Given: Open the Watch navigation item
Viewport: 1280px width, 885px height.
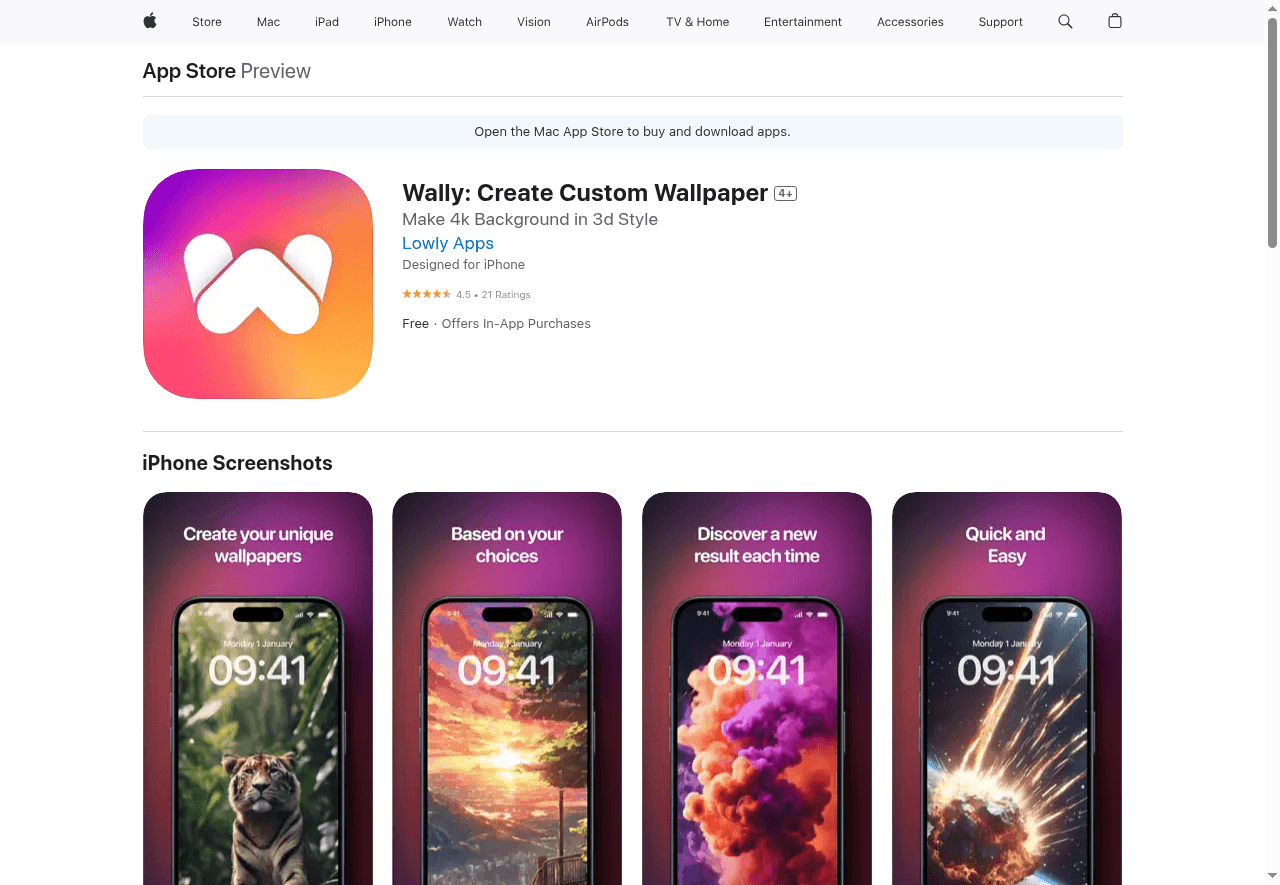Looking at the screenshot, I should point(464,22).
